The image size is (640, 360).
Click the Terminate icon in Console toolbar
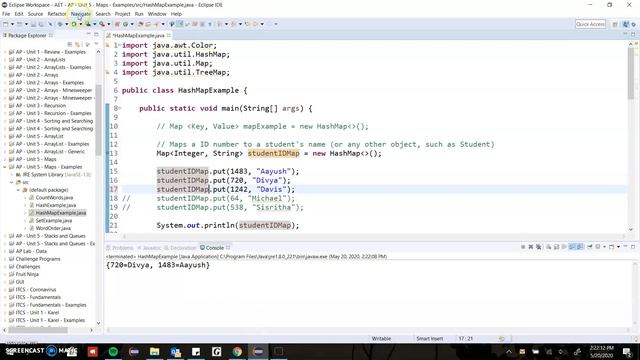[x=523, y=247]
